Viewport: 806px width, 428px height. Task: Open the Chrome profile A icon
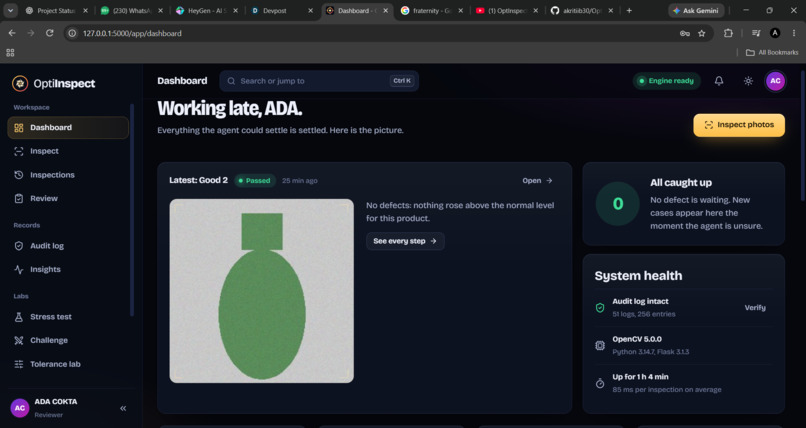click(x=775, y=33)
